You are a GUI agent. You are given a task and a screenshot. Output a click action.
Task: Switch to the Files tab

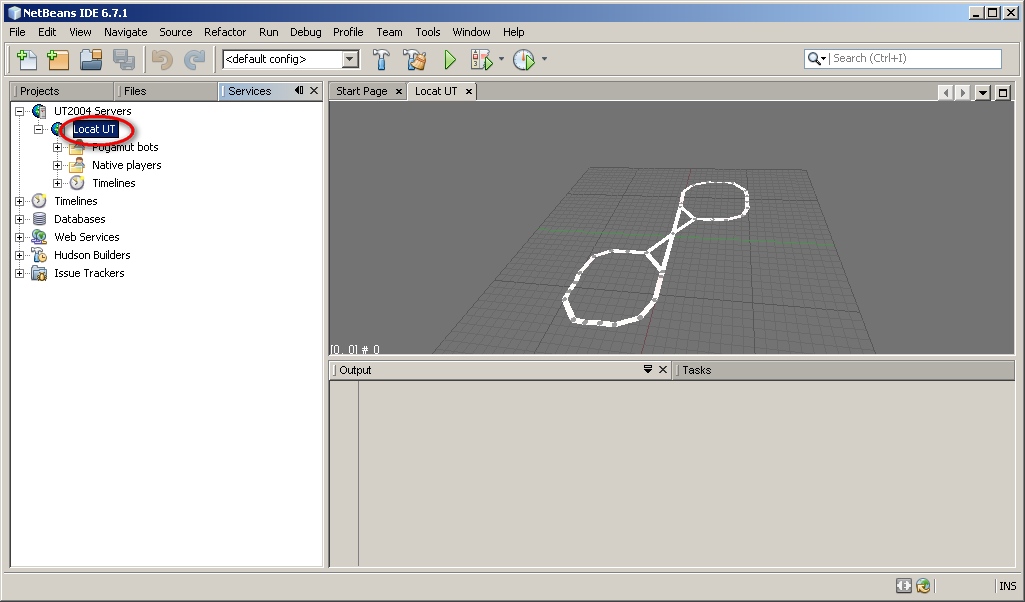(166, 91)
